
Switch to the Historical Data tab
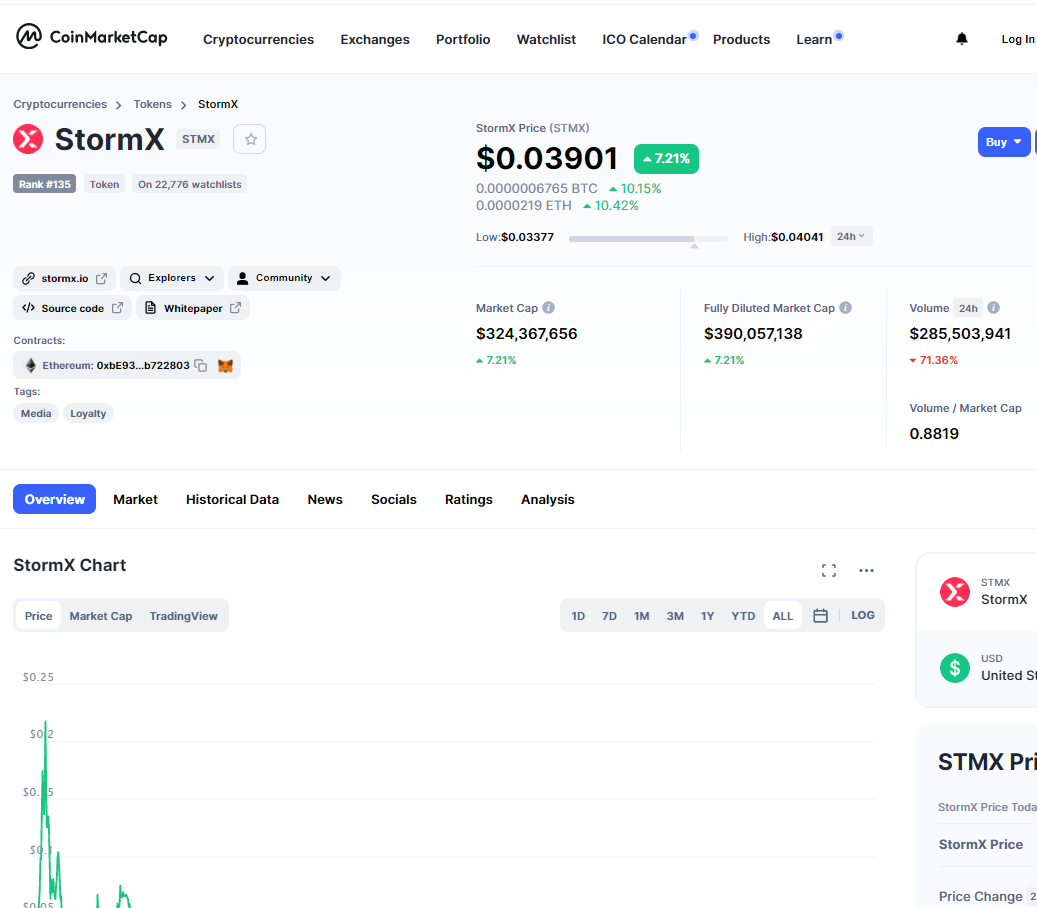(x=232, y=499)
